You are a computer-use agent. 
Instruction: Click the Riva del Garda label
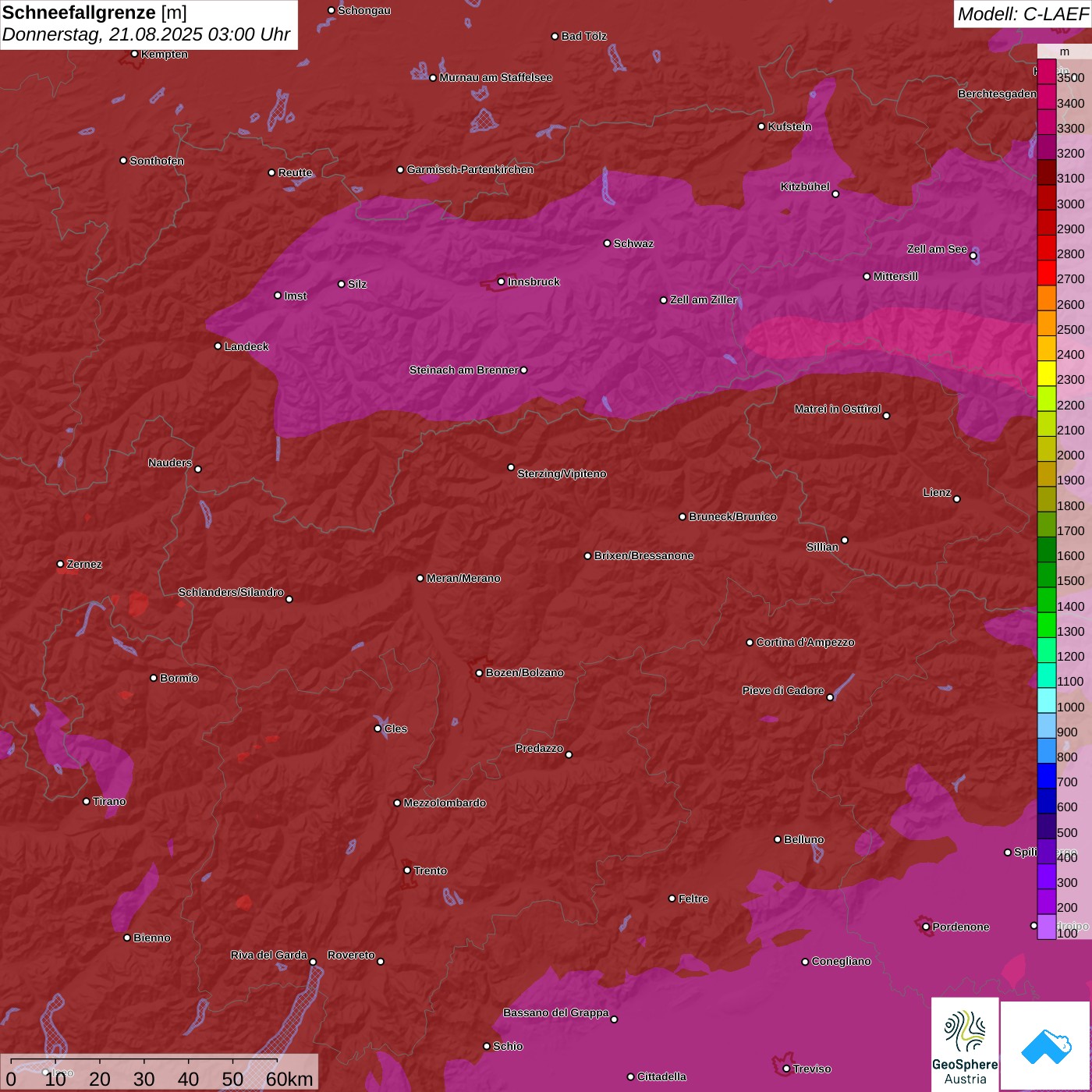coord(269,955)
